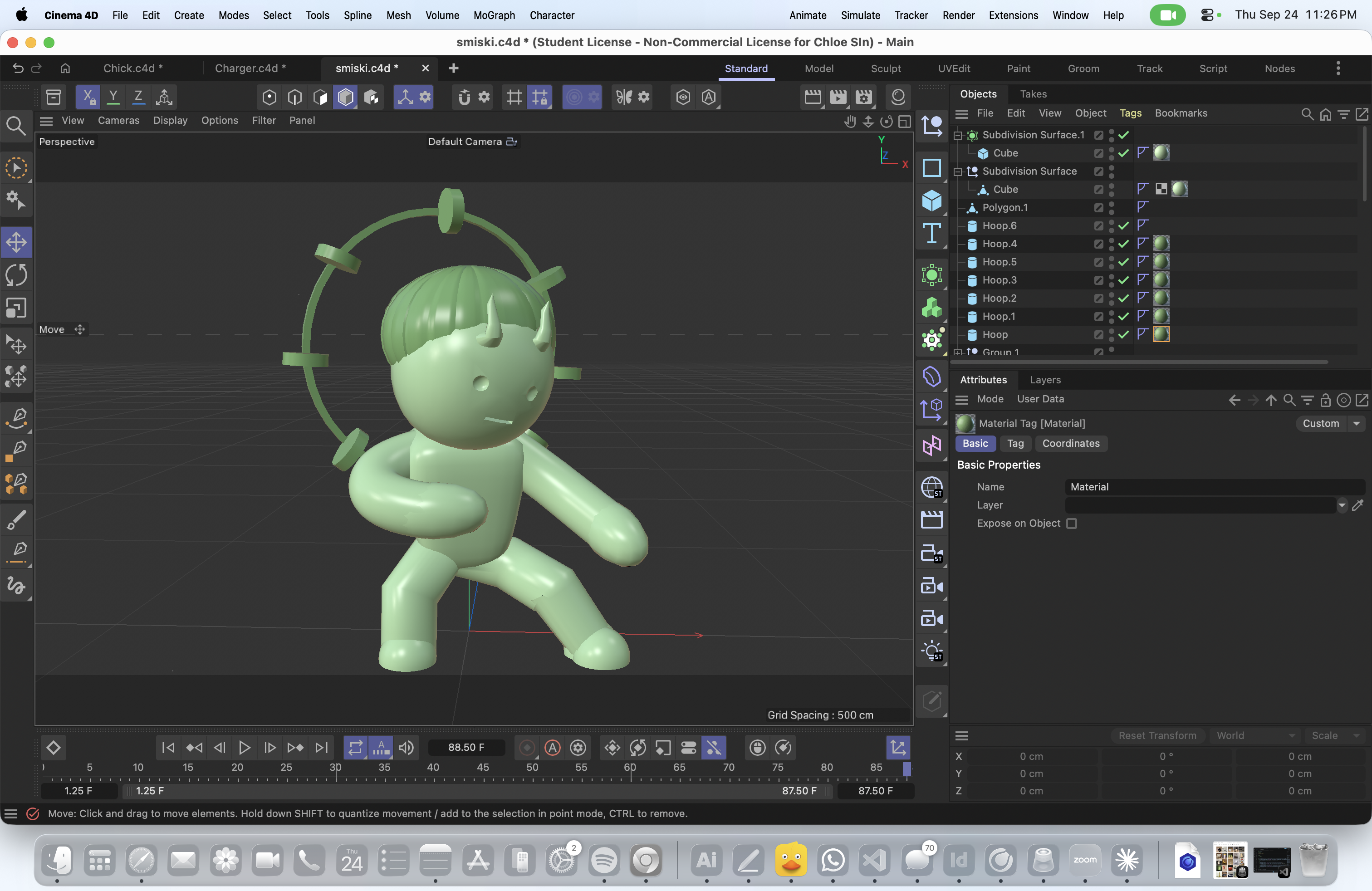Open the Layer dropdown arrow
Screen dimensions: 1372x891
click(x=1342, y=505)
